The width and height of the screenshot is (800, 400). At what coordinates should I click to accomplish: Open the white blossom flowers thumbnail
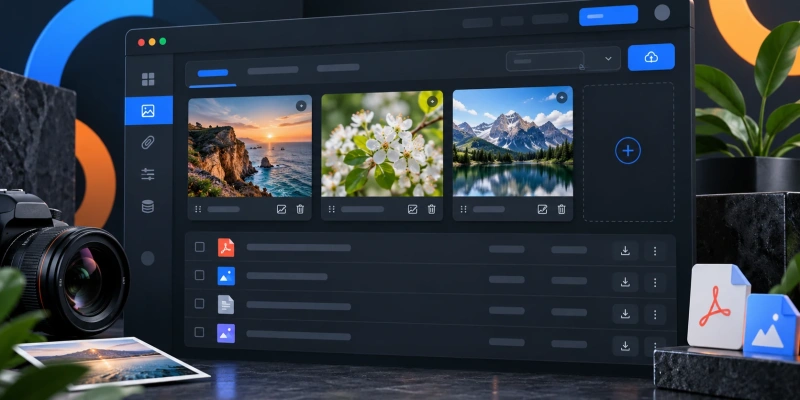[x=382, y=144]
